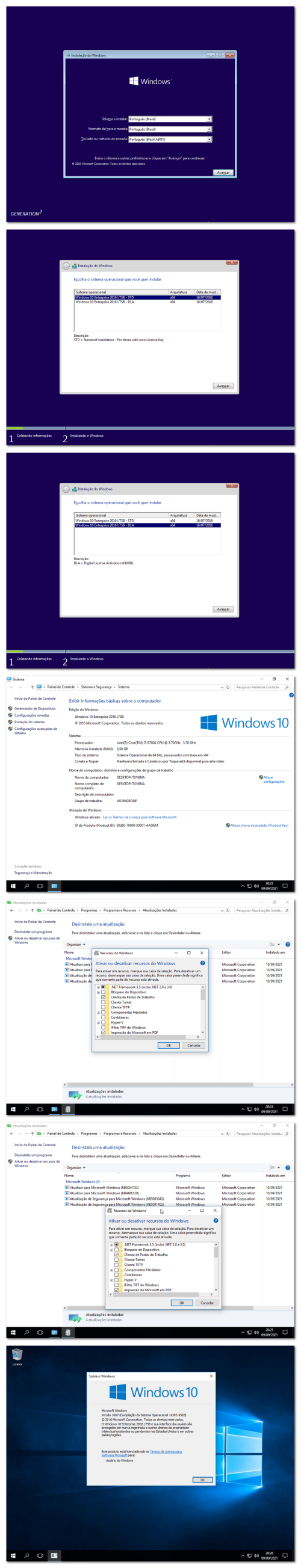Click the Recursos dialog help icon, 20:24 capture
Image resolution: width=301 pixels, height=1568 pixels.
[x=202, y=963]
